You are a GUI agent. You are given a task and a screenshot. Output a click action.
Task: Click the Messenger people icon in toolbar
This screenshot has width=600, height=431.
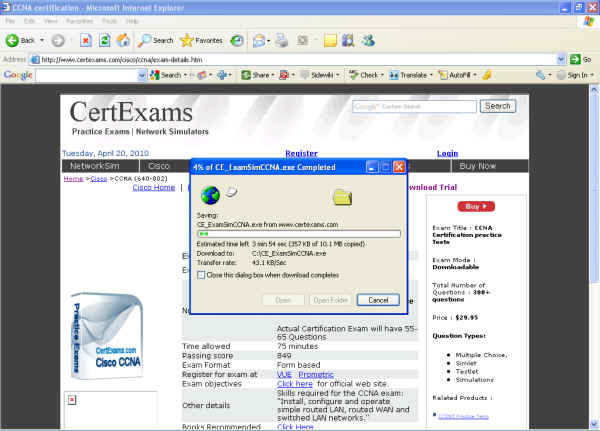tap(368, 40)
